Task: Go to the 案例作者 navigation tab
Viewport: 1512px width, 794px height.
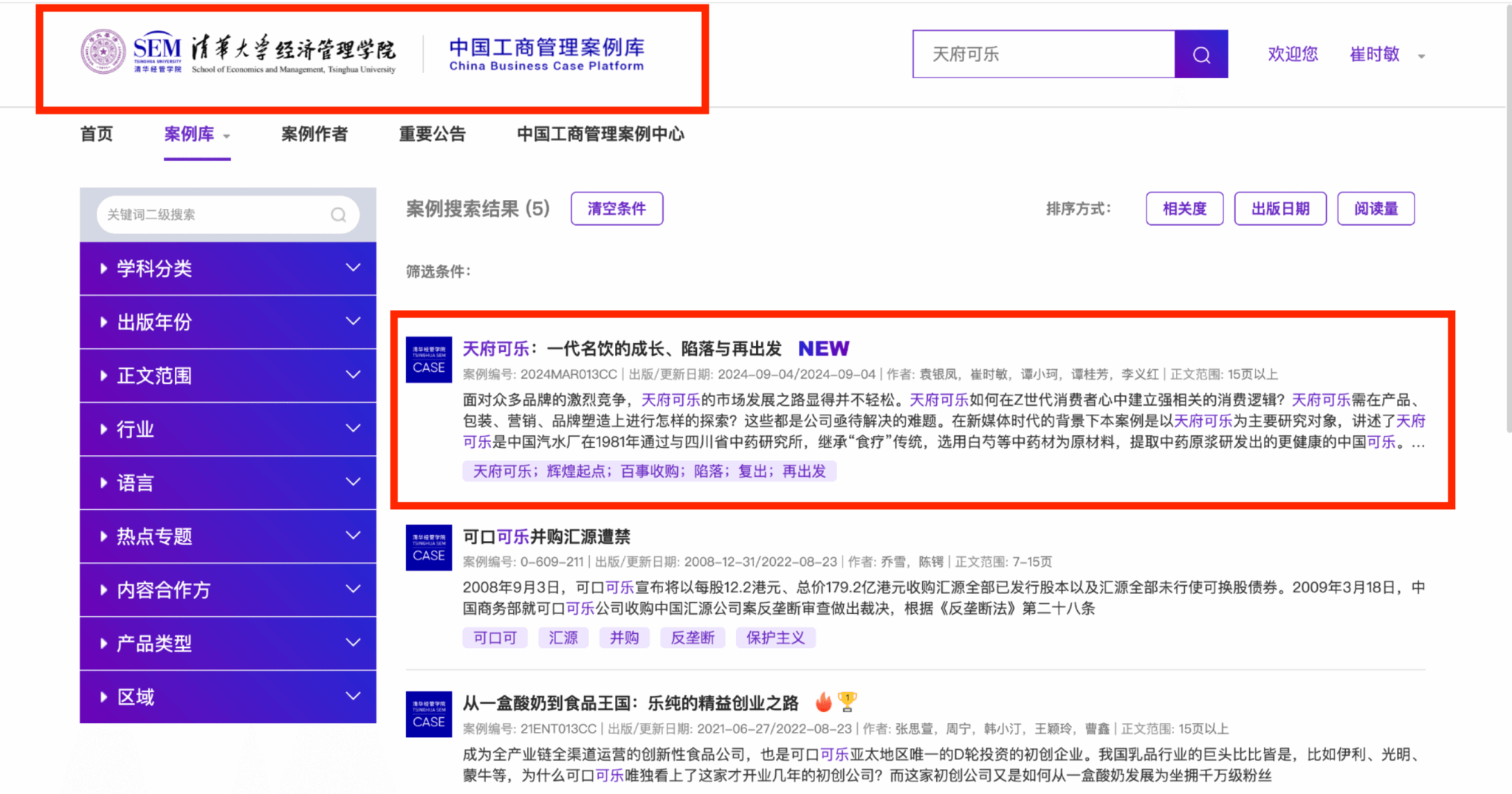Action: pos(314,134)
